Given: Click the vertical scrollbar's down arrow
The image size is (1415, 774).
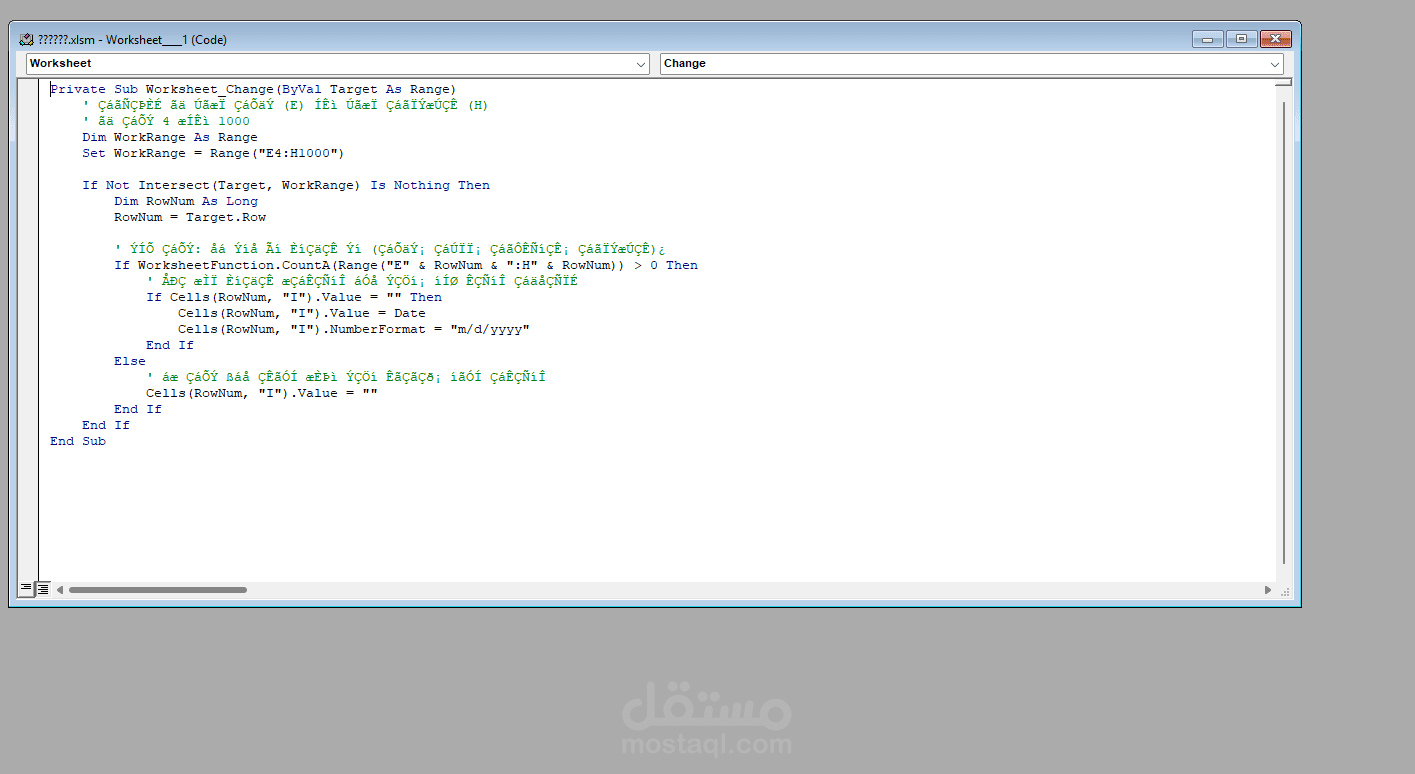Looking at the screenshot, I should click(1282, 571).
